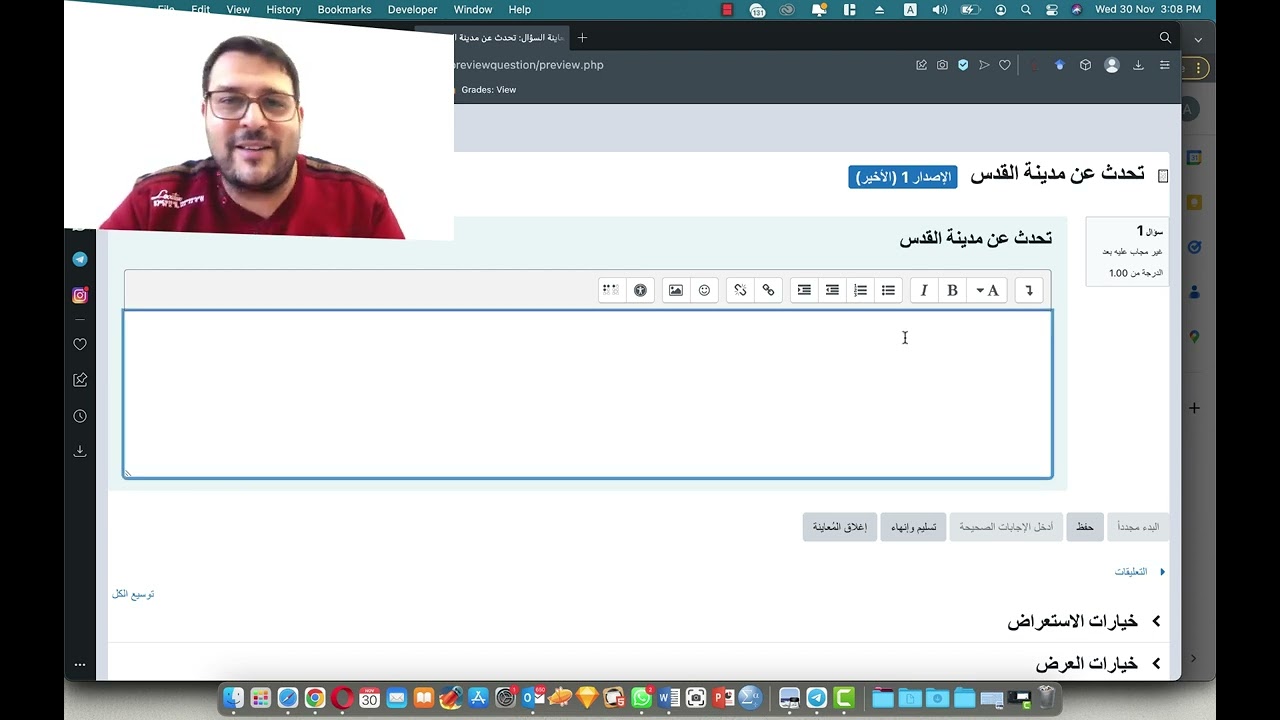The height and width of the screenshot is (720, 1280).
Task: Open the browser downloads arrow icon
Action: [x=1138, y=65]
